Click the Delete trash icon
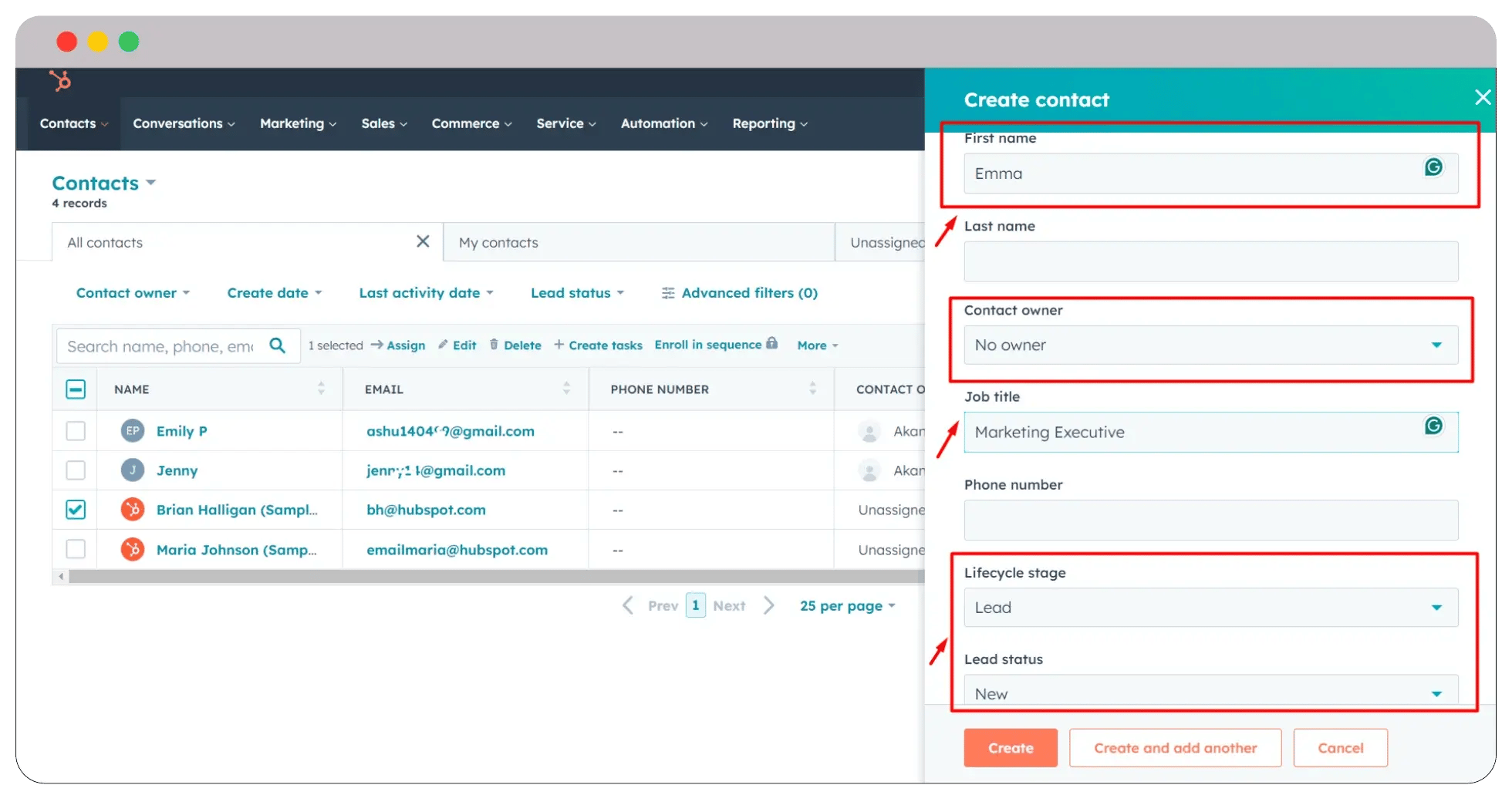 [493, 345]
